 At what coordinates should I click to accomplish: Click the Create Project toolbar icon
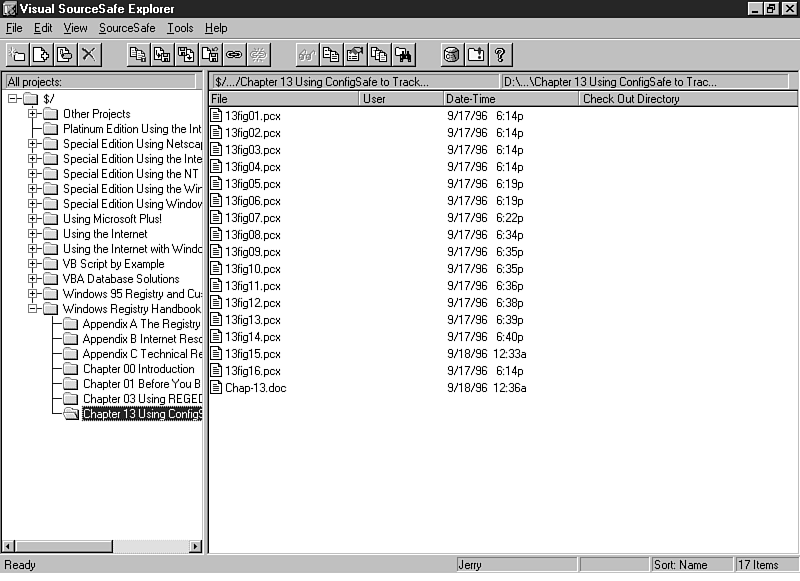[x=17, y=55]
